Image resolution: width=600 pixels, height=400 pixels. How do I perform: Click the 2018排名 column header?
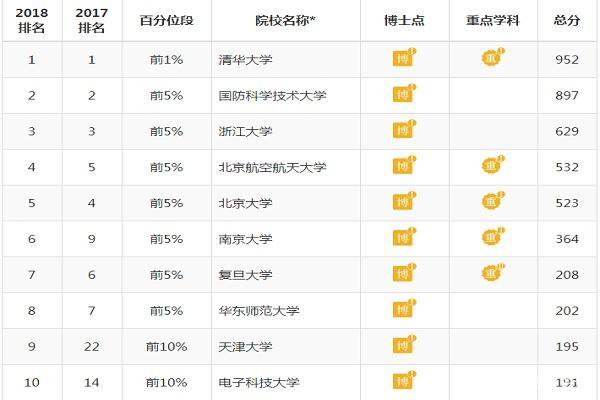tap(32, 20)
